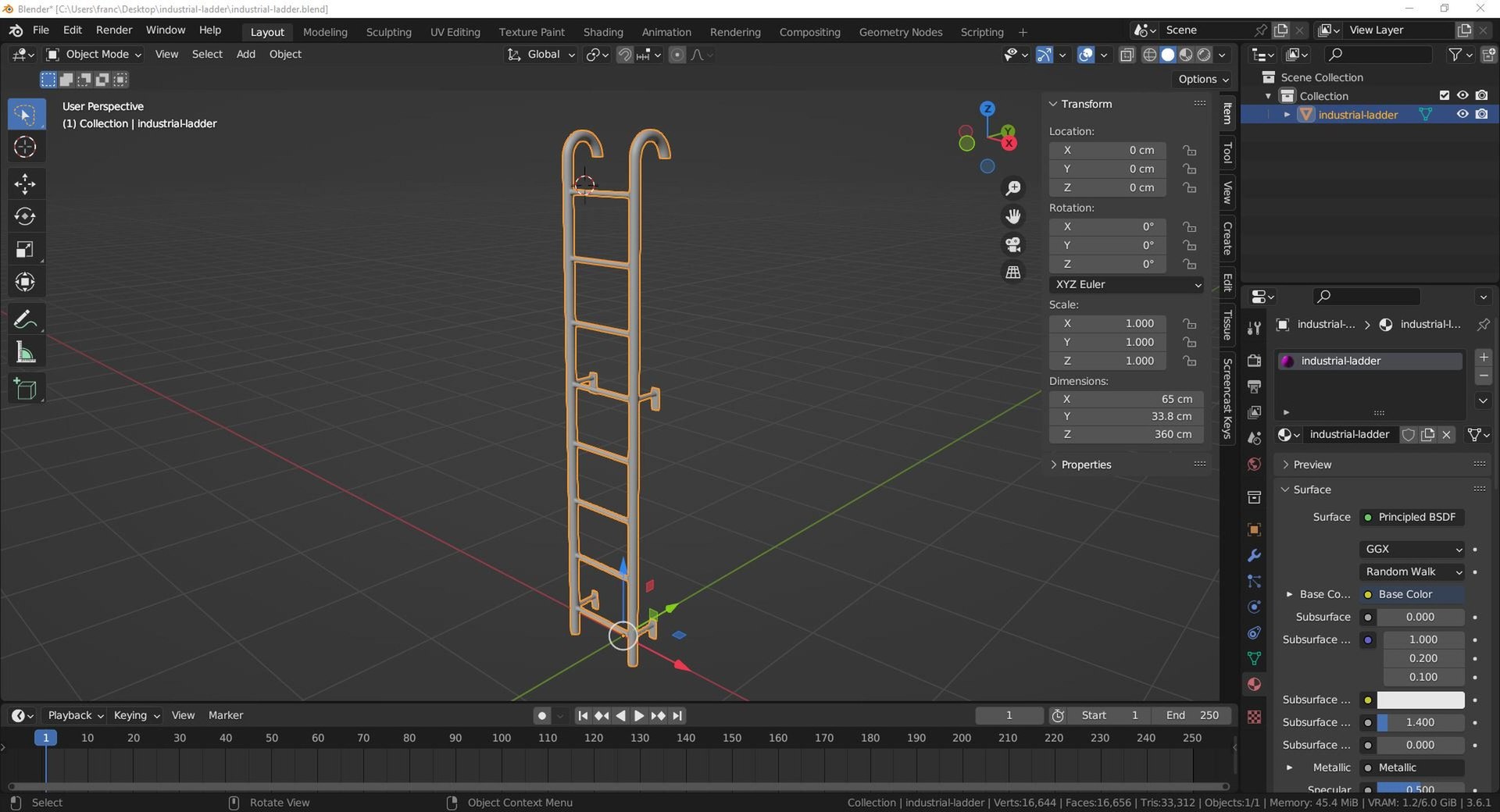
Task: Toggle the camera view icon
Action: pos(1013,244)
